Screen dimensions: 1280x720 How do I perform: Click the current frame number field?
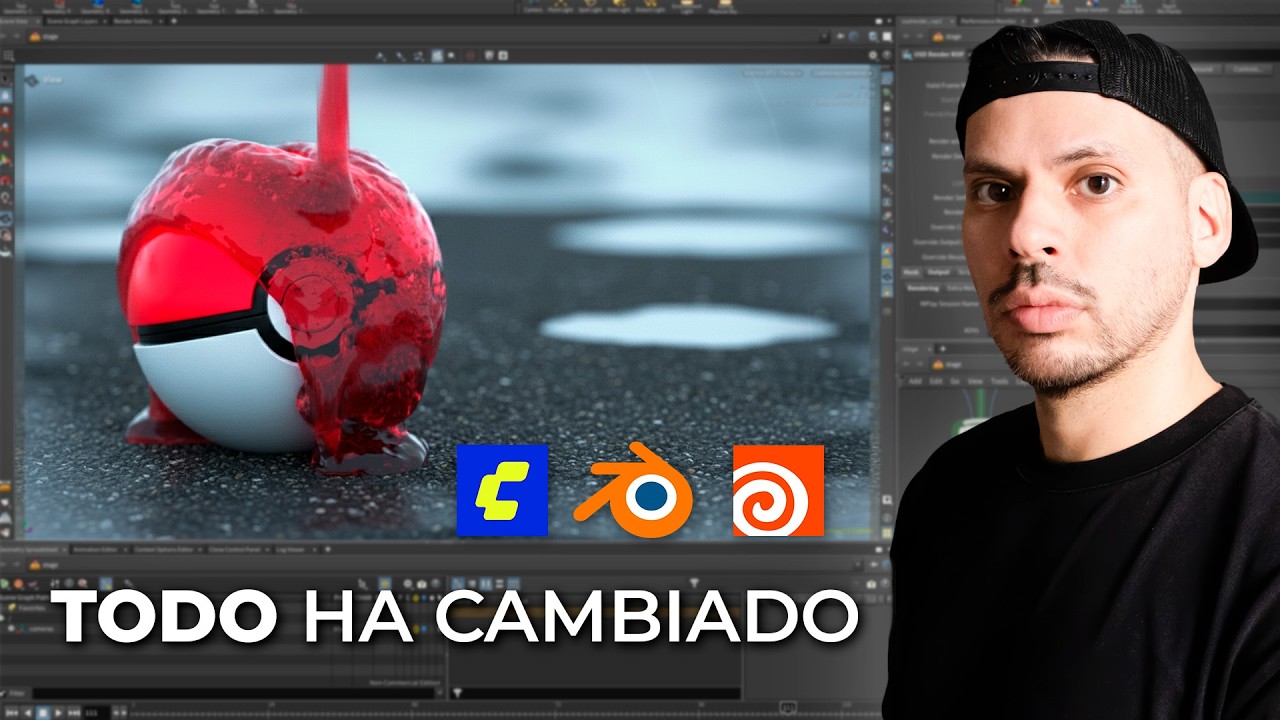(x=96, y=712)
